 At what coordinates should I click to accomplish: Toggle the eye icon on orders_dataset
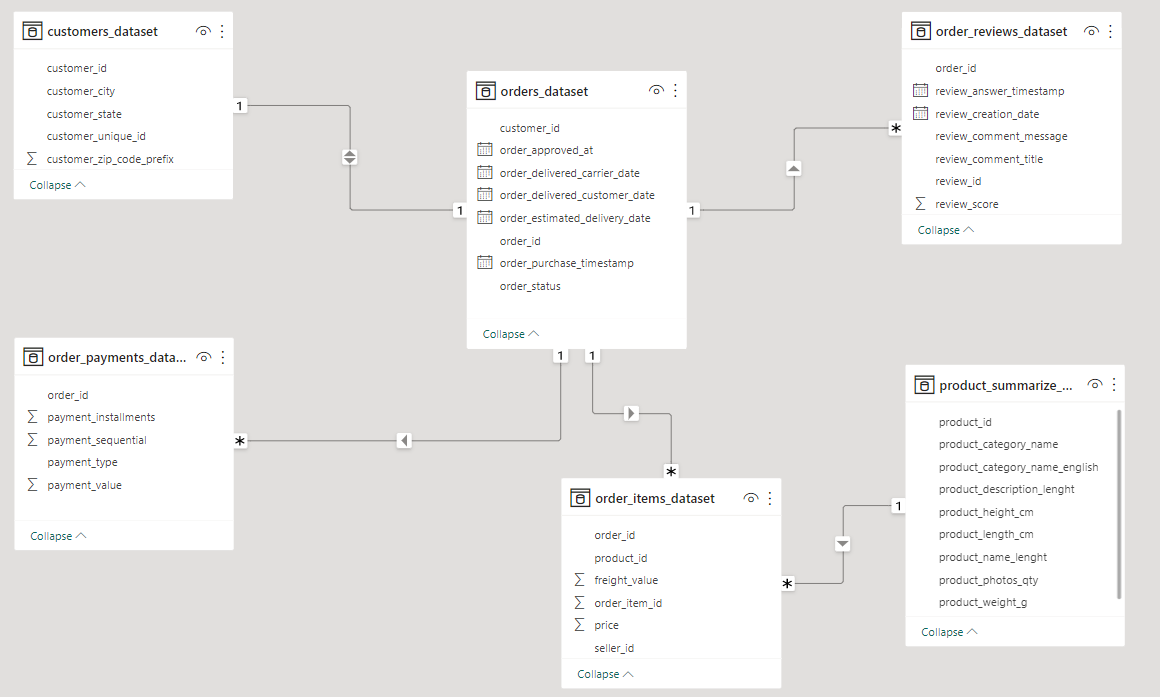point(656,90)
